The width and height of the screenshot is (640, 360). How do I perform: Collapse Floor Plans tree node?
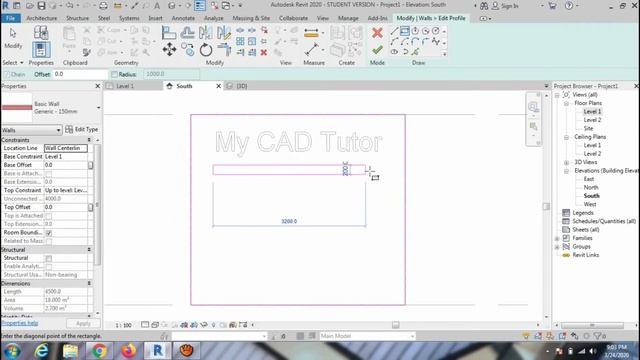(x=567, y=103)
